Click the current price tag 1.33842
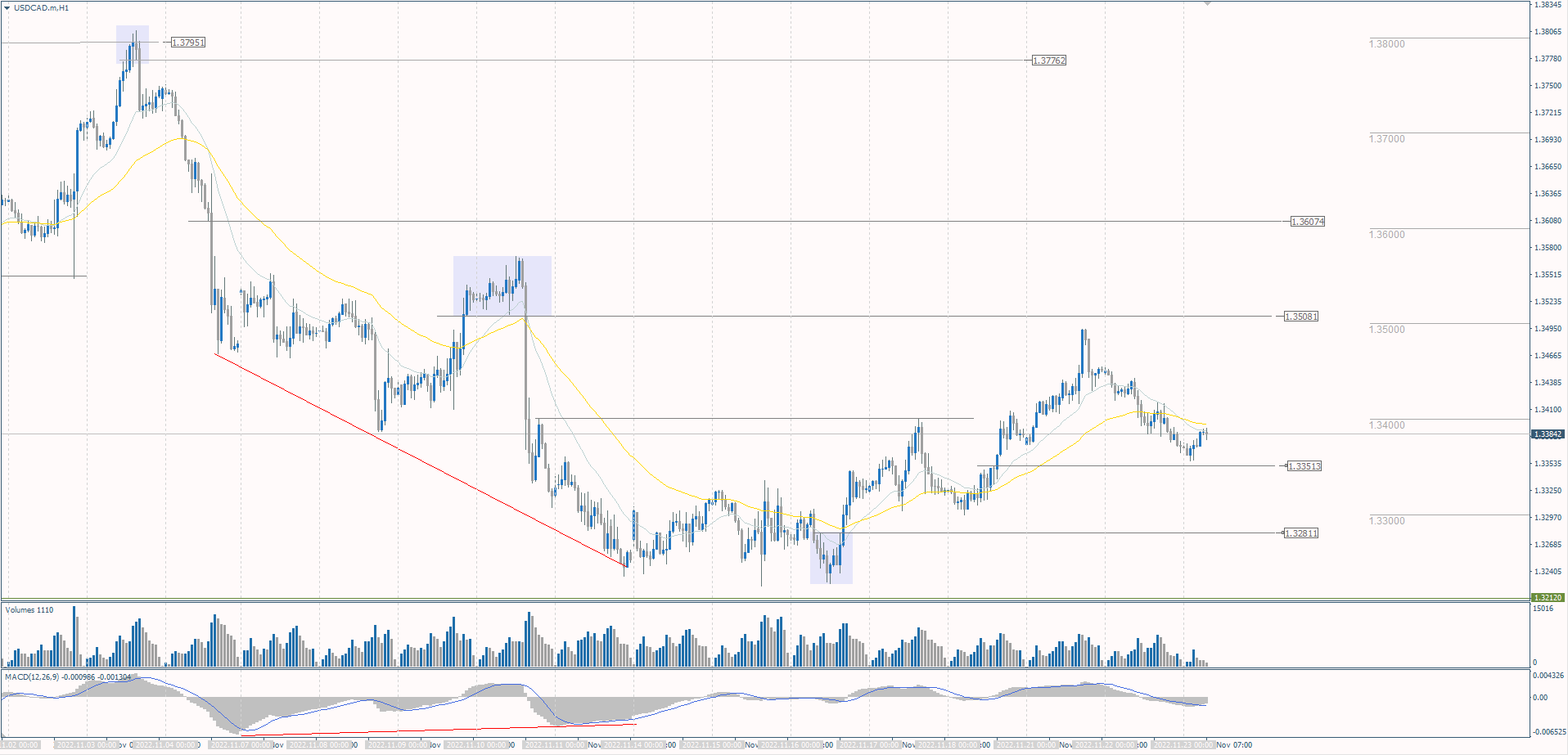1568x755 pixels. (x=1548, y=434)
